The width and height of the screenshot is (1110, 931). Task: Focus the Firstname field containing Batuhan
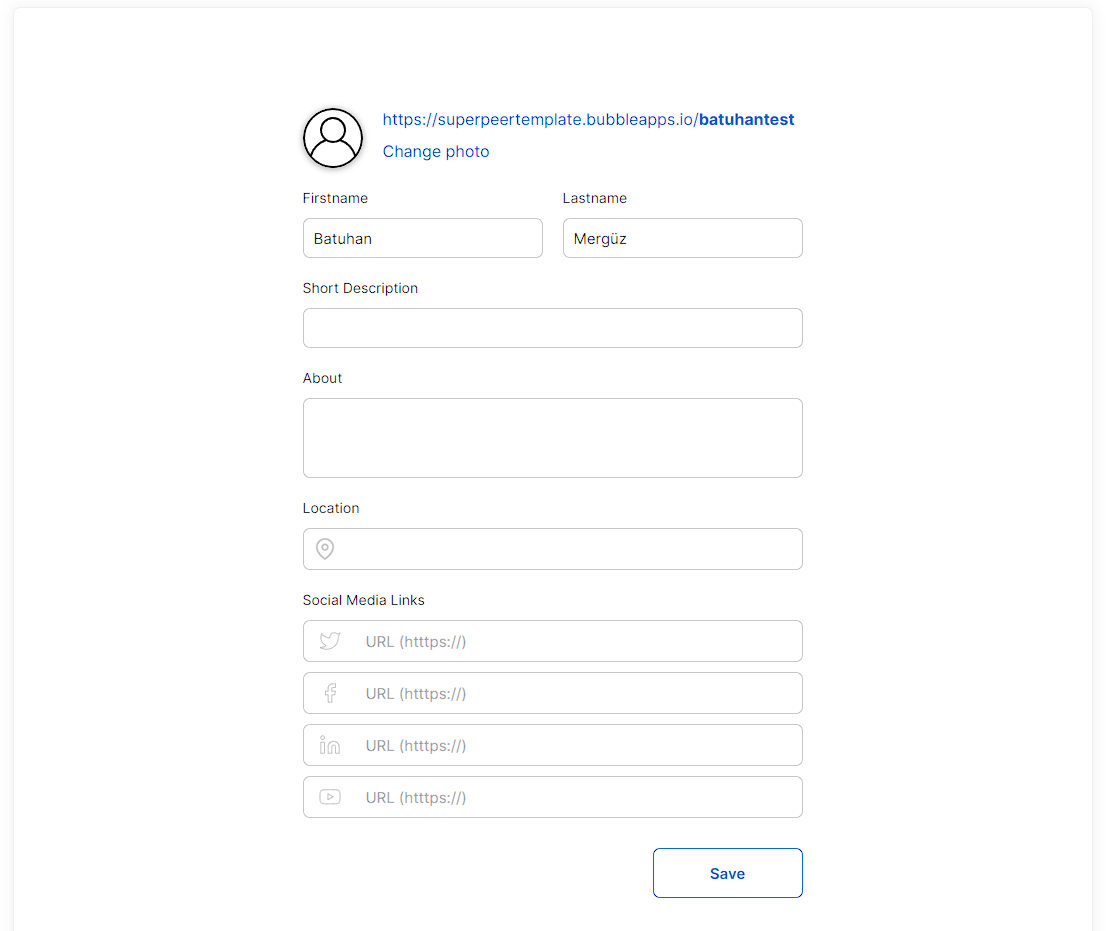pos(423,238)
